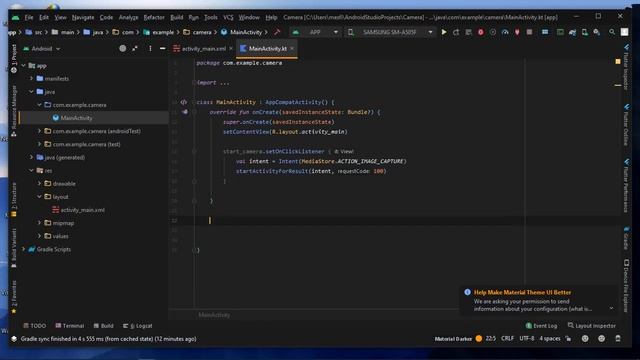The image size is (640, 360).
Task: Open the Layout Inspector
Action: click(x=591, y=326)
